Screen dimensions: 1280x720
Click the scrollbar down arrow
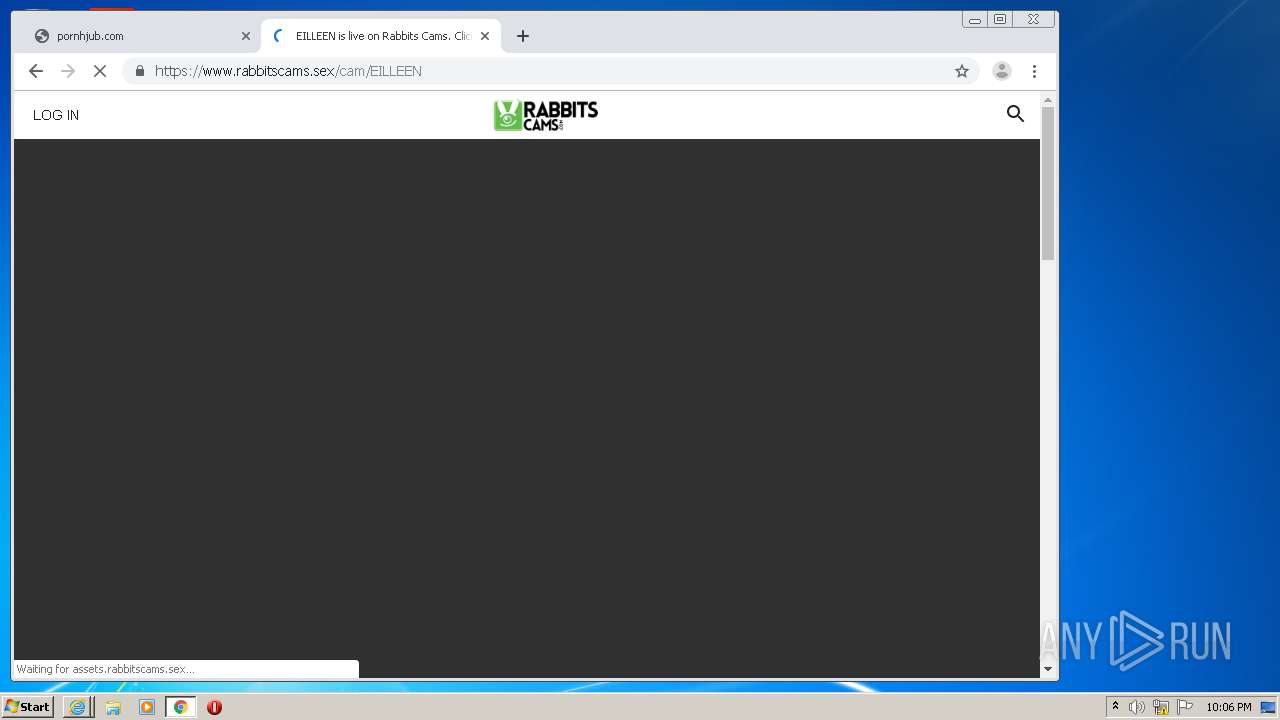[x=1048, y=669]
